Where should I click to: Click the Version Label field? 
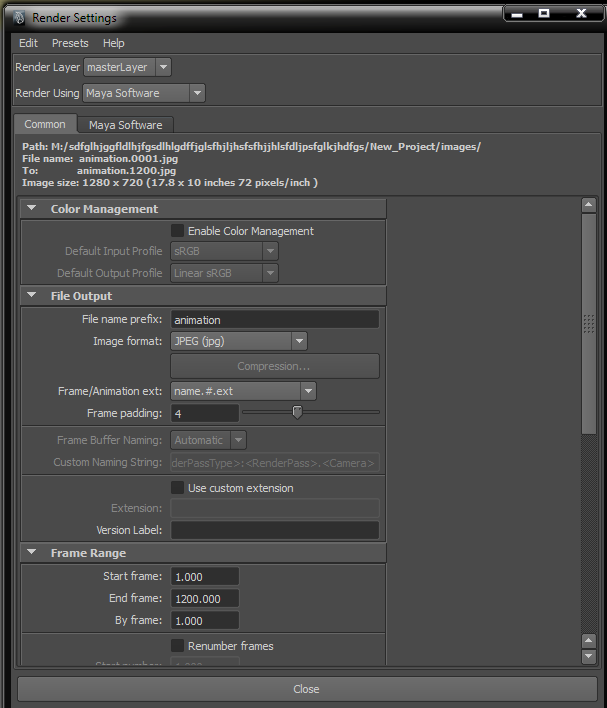pos(275,530)
